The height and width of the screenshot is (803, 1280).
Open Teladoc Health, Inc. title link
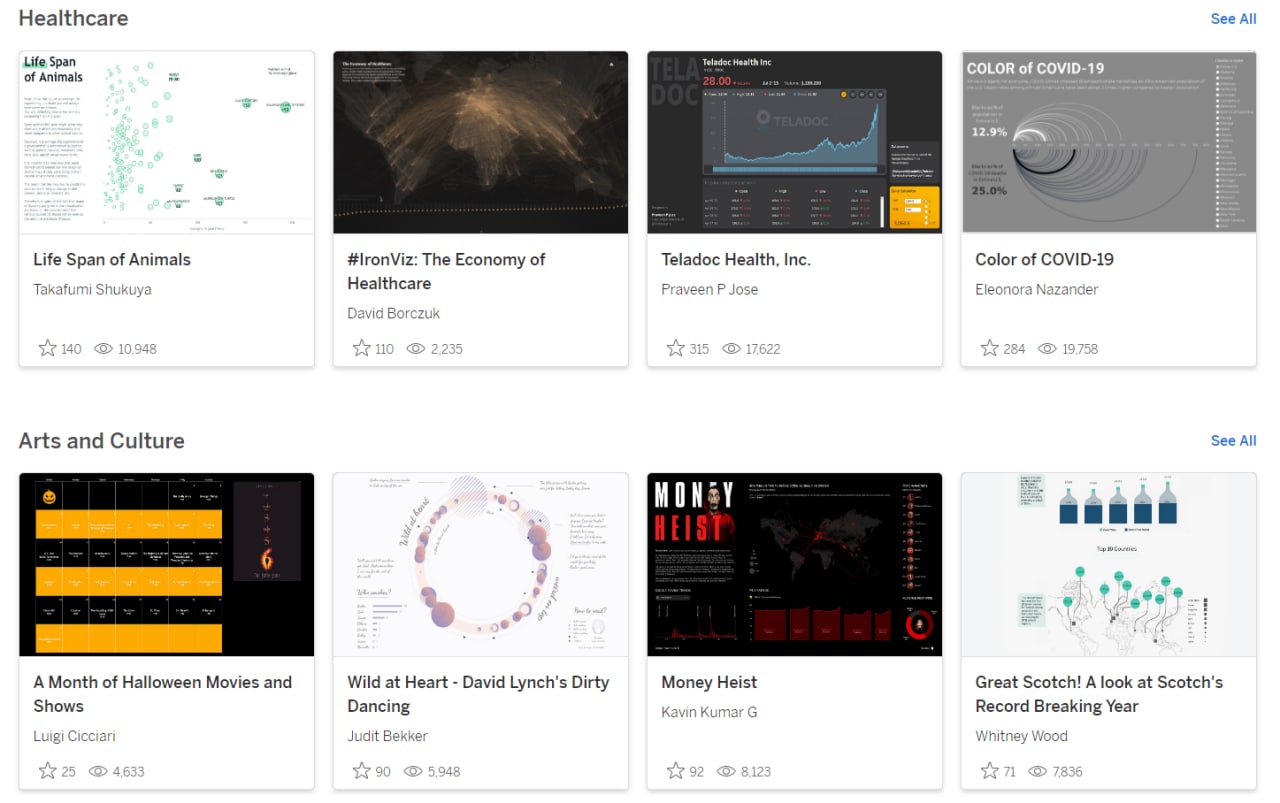736,259
